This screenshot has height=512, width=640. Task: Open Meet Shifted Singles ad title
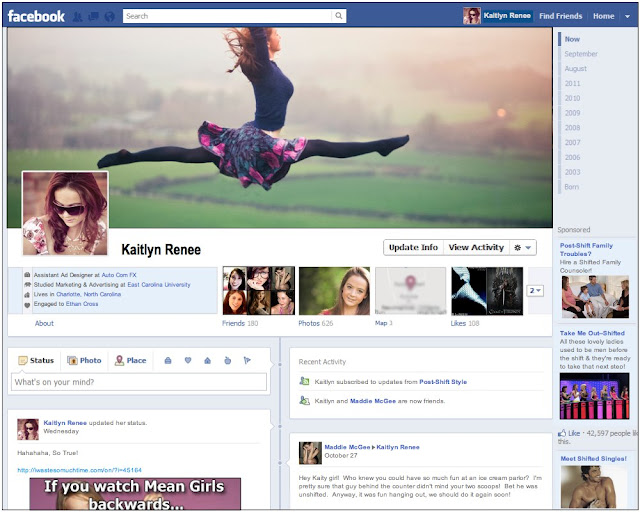(593, 459)
